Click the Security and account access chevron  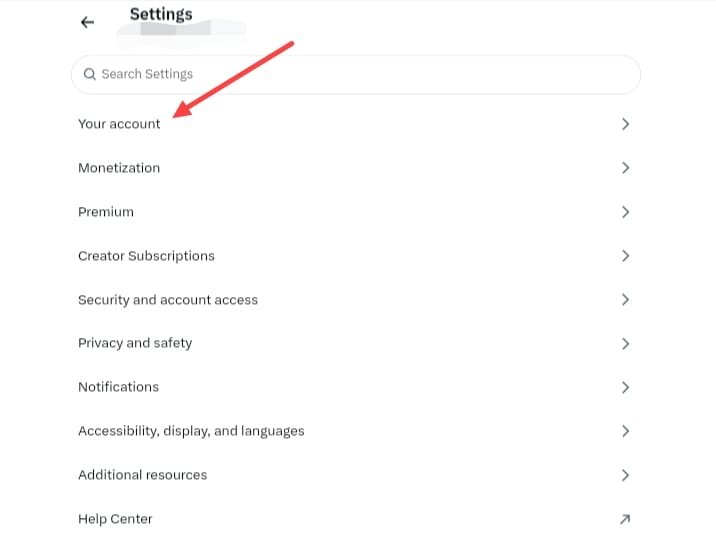626,300
